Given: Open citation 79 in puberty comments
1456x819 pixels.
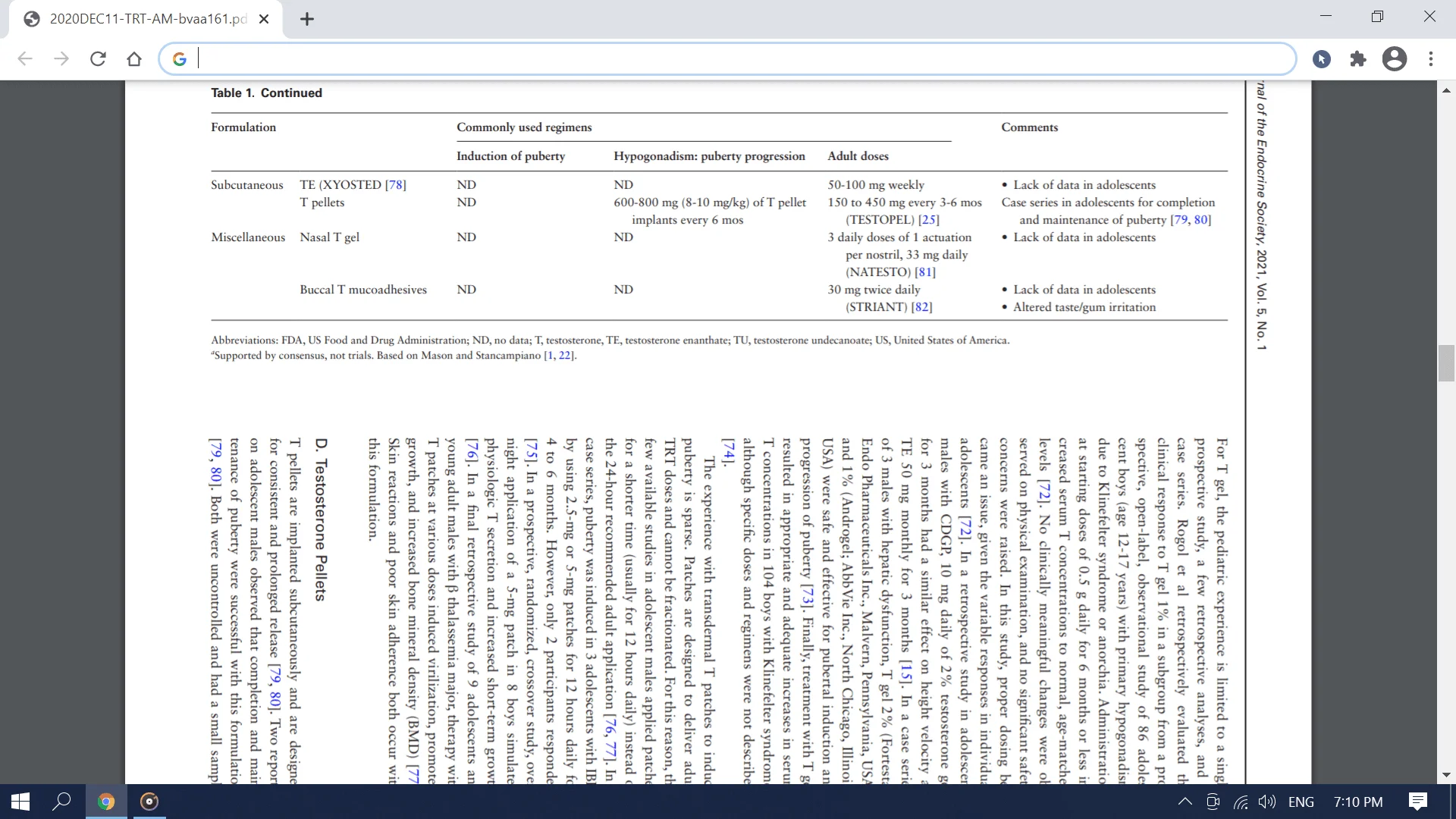Looking at the screenshot, I should [1181, 220].
